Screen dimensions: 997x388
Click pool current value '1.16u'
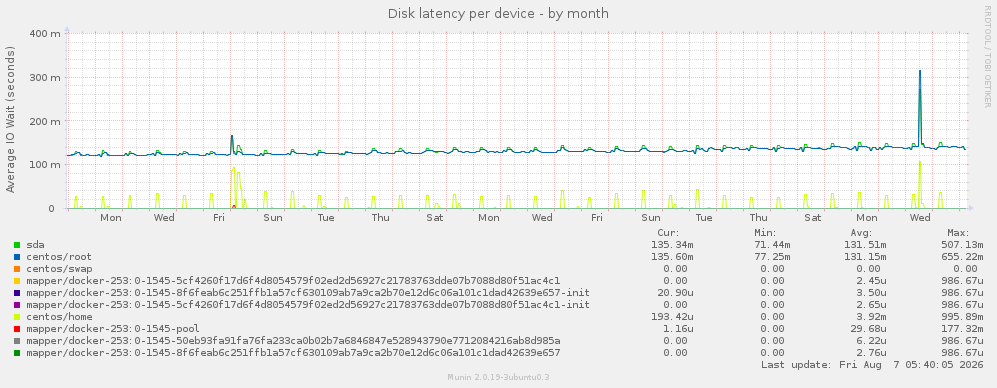(x=678, y=329)
